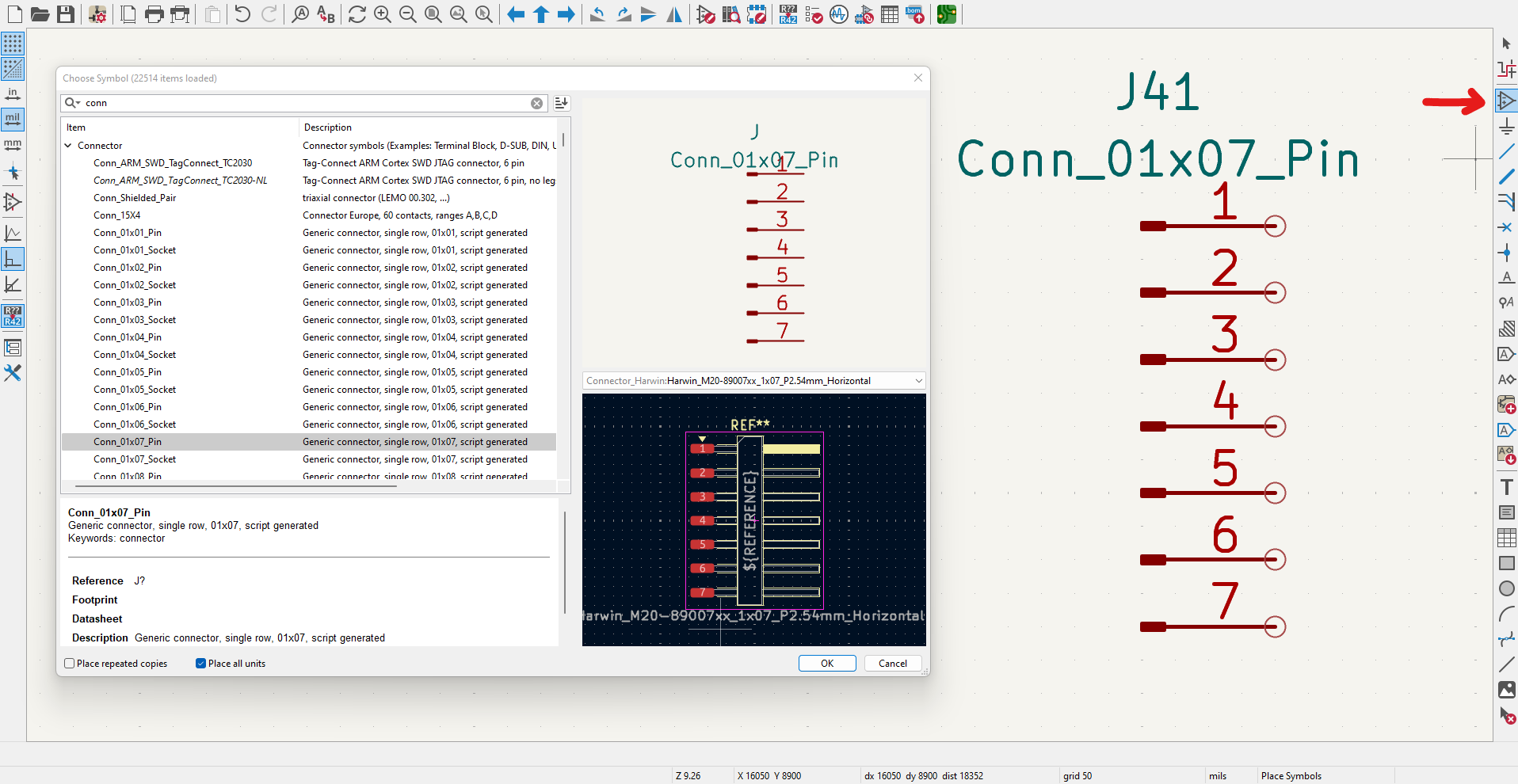Open schematic setup icon
The height and width of the screenshot is (784, 1518).
(97, 14)
